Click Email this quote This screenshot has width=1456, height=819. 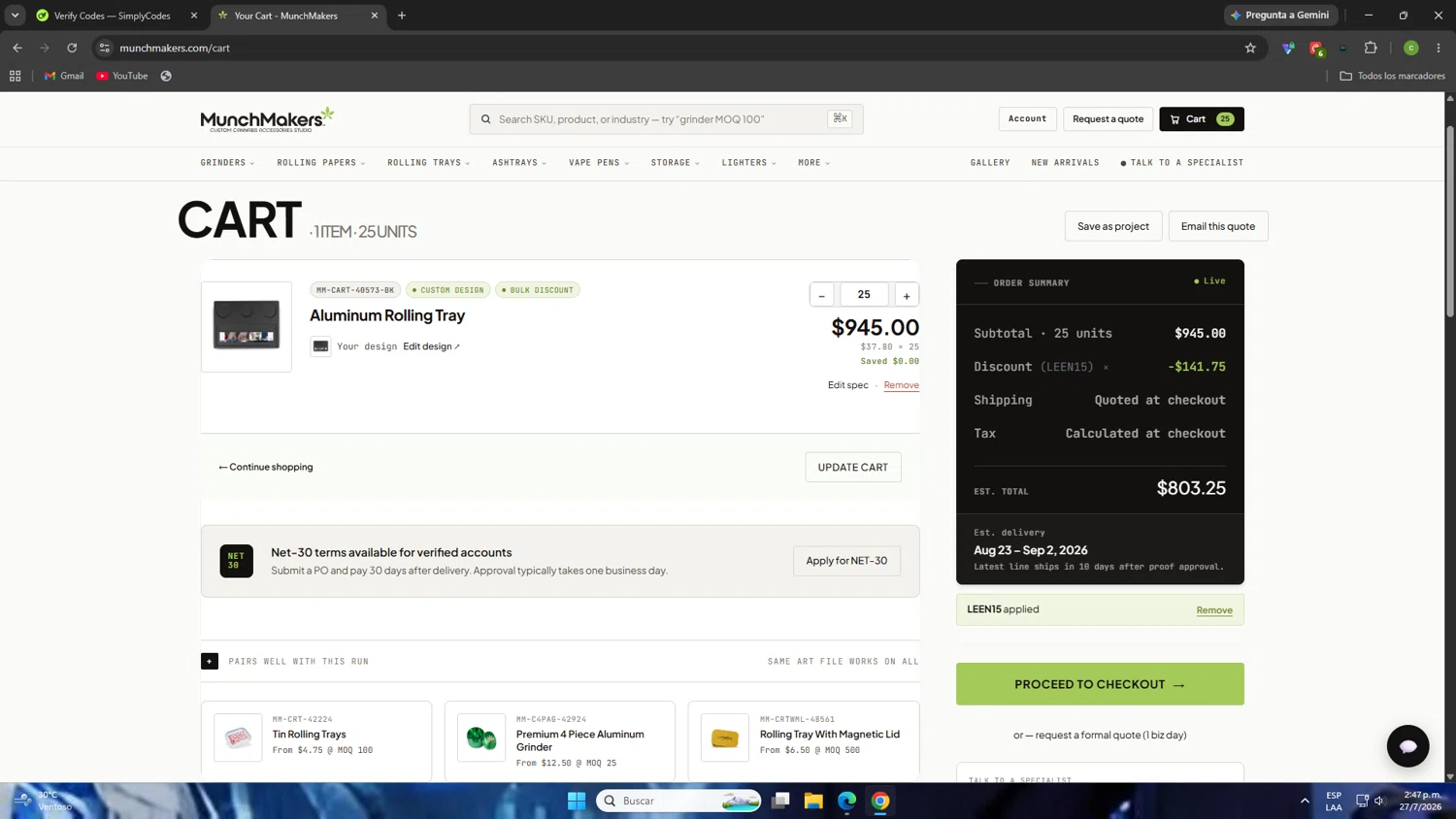(1217, 226)
